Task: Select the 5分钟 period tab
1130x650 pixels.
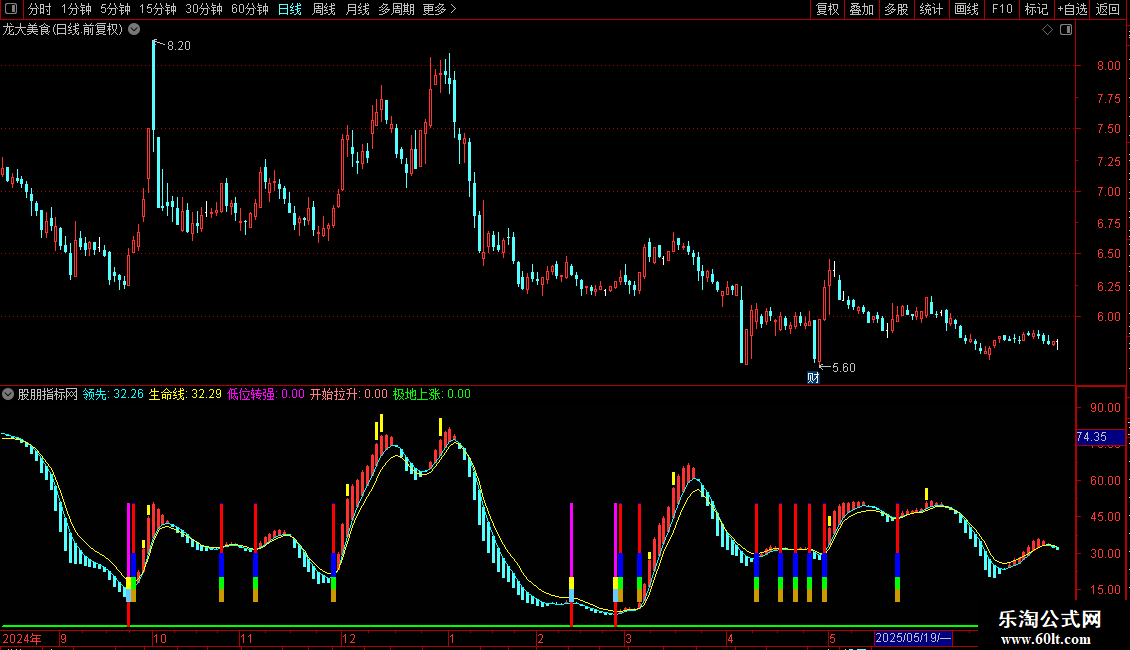Action: point(115,9)
